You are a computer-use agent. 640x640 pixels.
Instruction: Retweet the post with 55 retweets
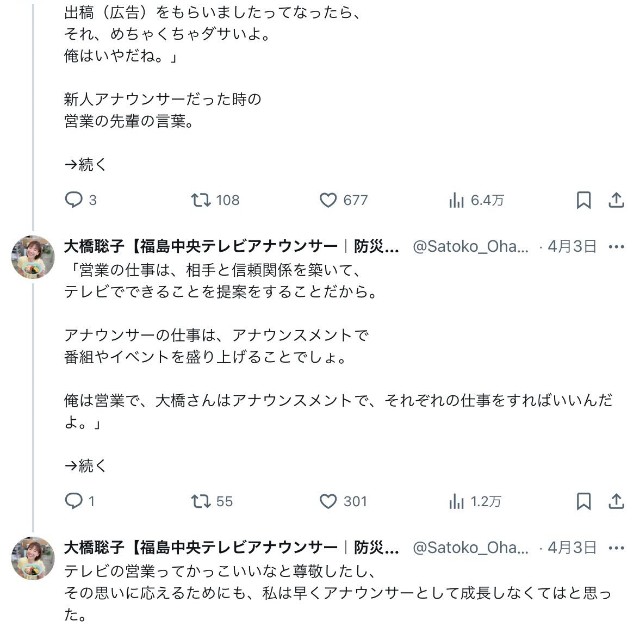[200, 501]
